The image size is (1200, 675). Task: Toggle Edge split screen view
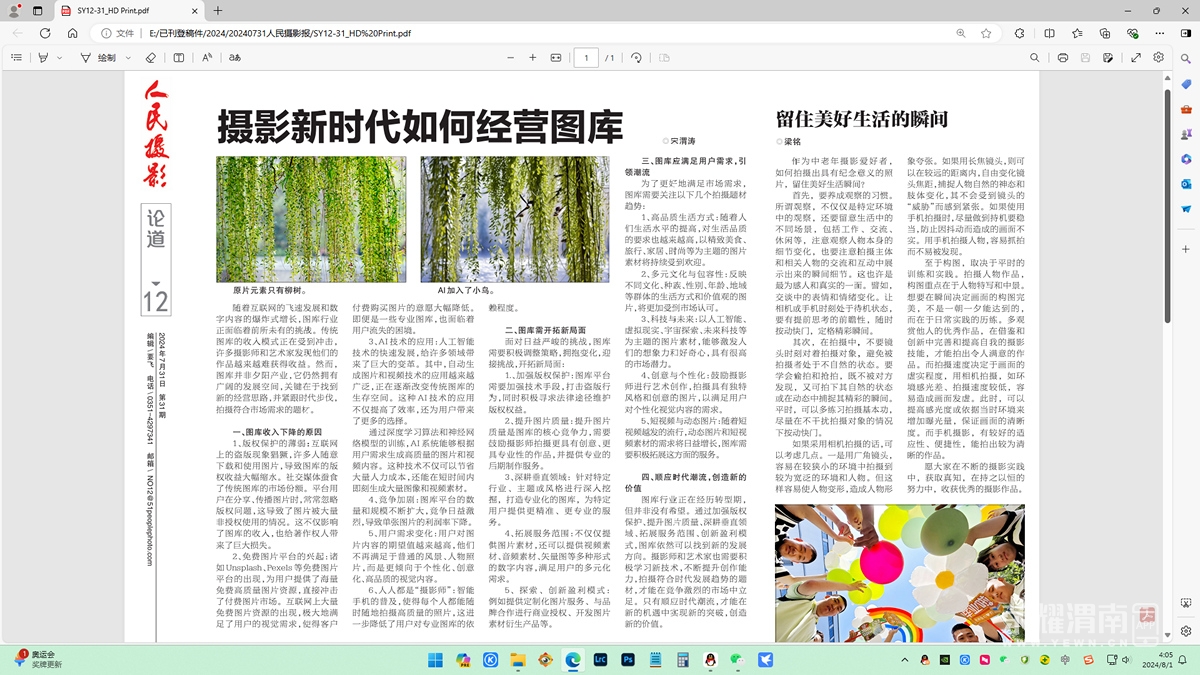[x=1049, y=33]
